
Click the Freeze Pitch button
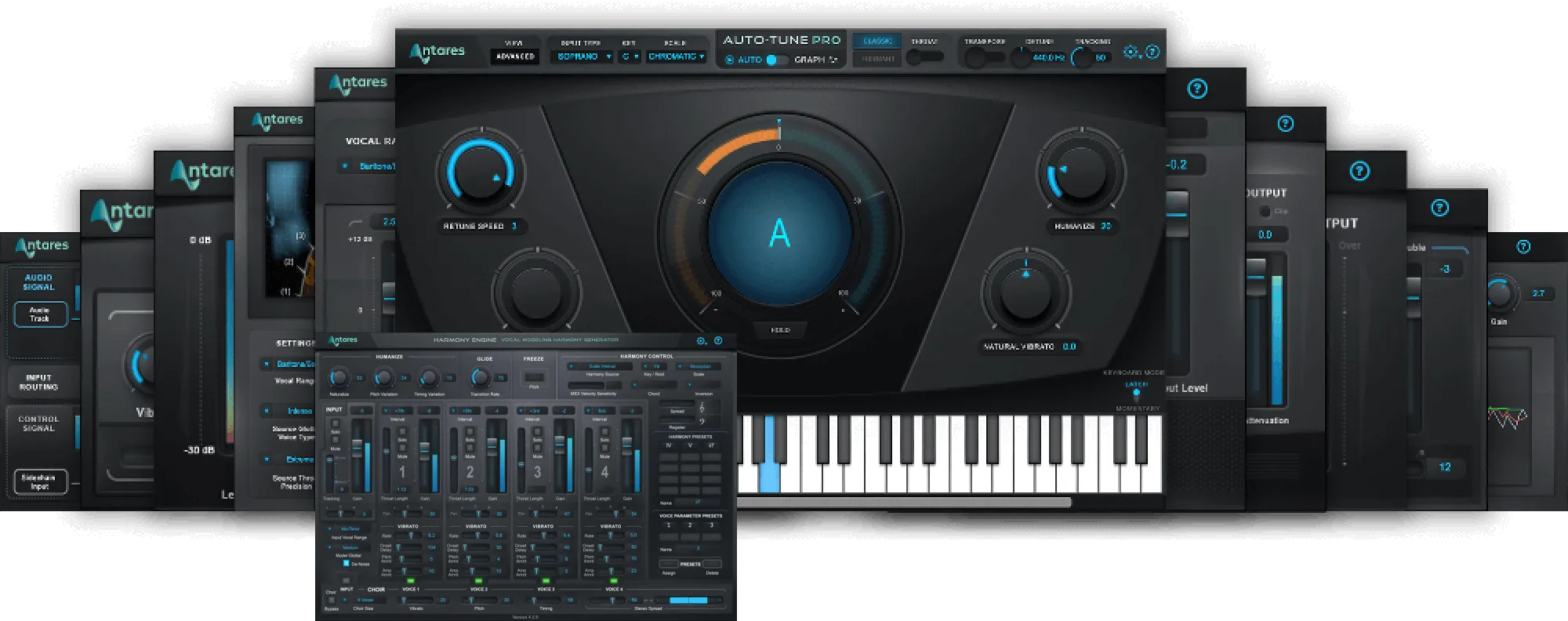coord(534,377)
